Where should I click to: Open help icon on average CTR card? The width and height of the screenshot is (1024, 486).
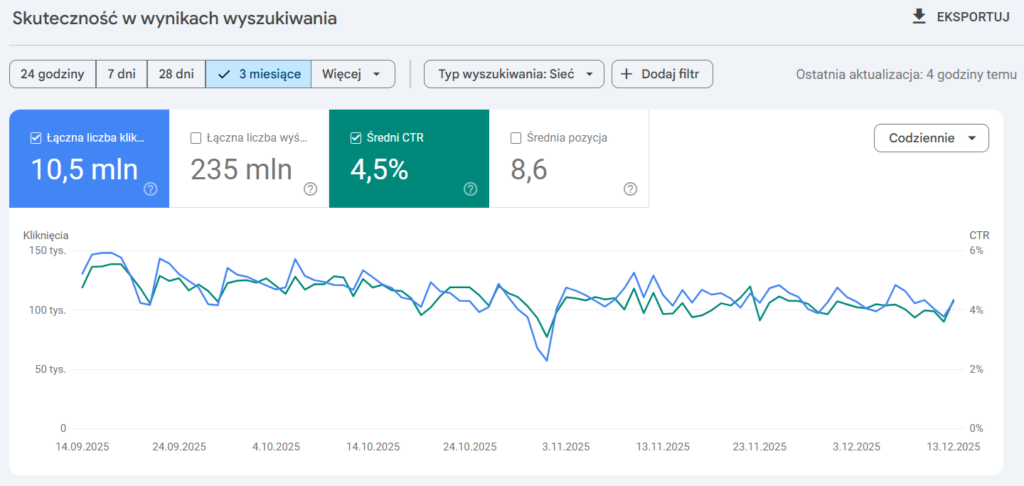(470, 188)
